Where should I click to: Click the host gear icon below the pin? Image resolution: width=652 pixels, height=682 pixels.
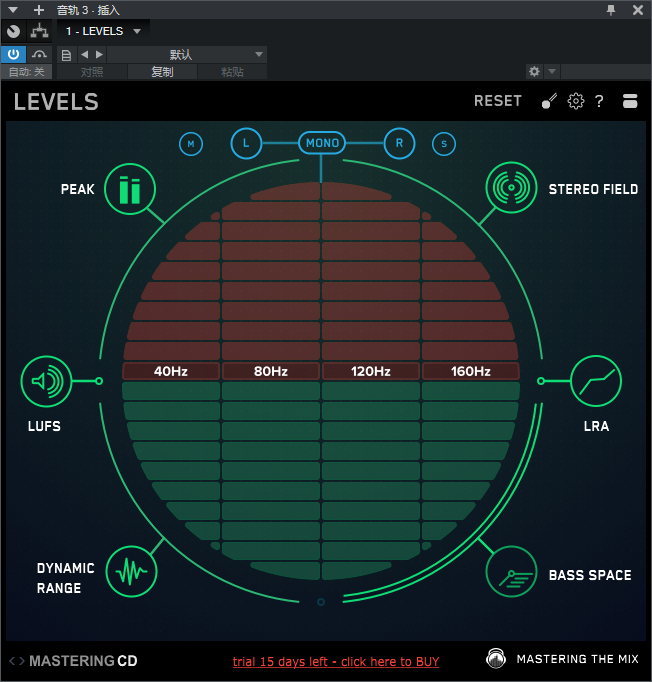[x=534, y=71]
